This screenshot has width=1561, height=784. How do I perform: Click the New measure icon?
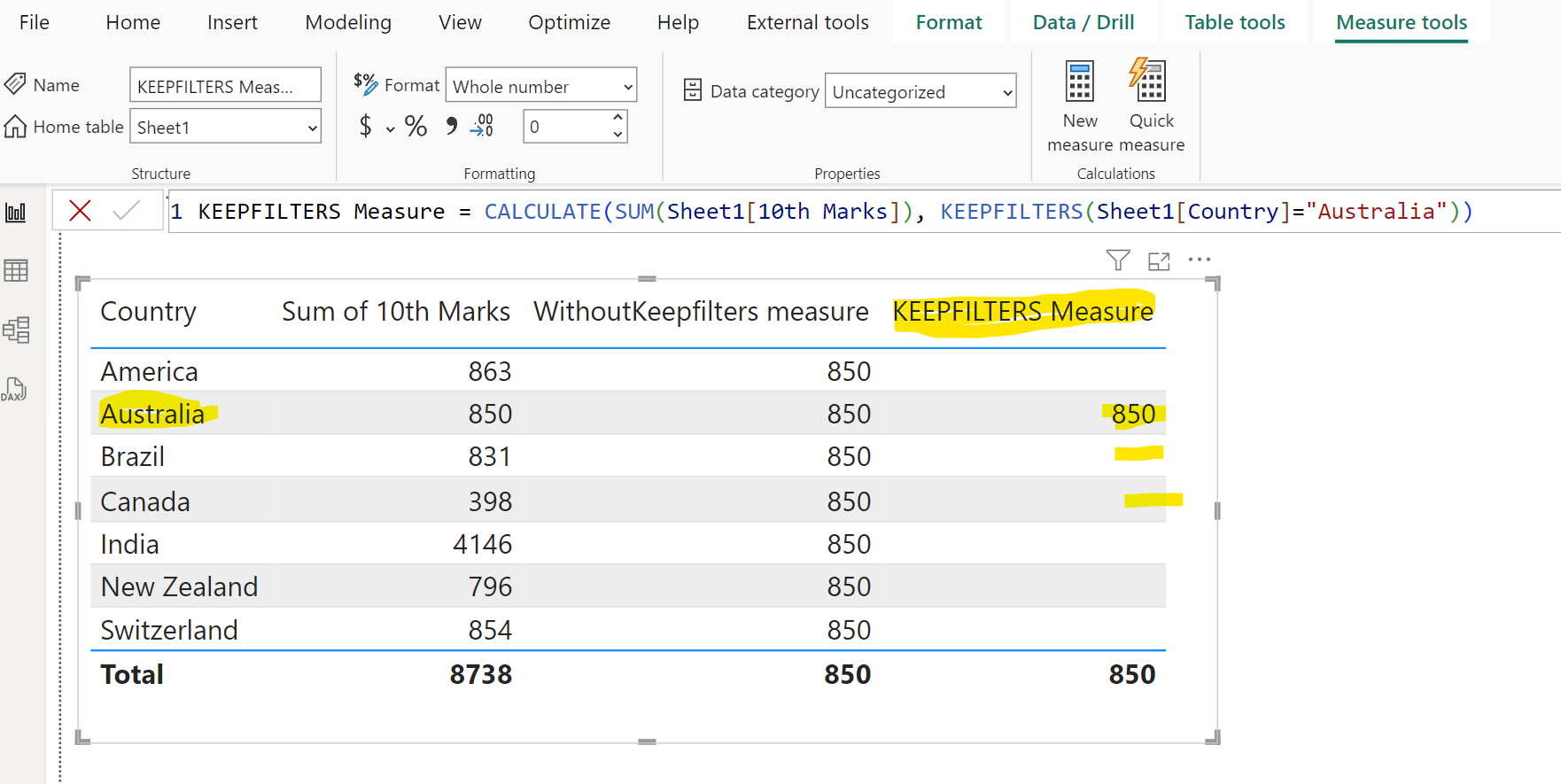tap(1079, 82)
